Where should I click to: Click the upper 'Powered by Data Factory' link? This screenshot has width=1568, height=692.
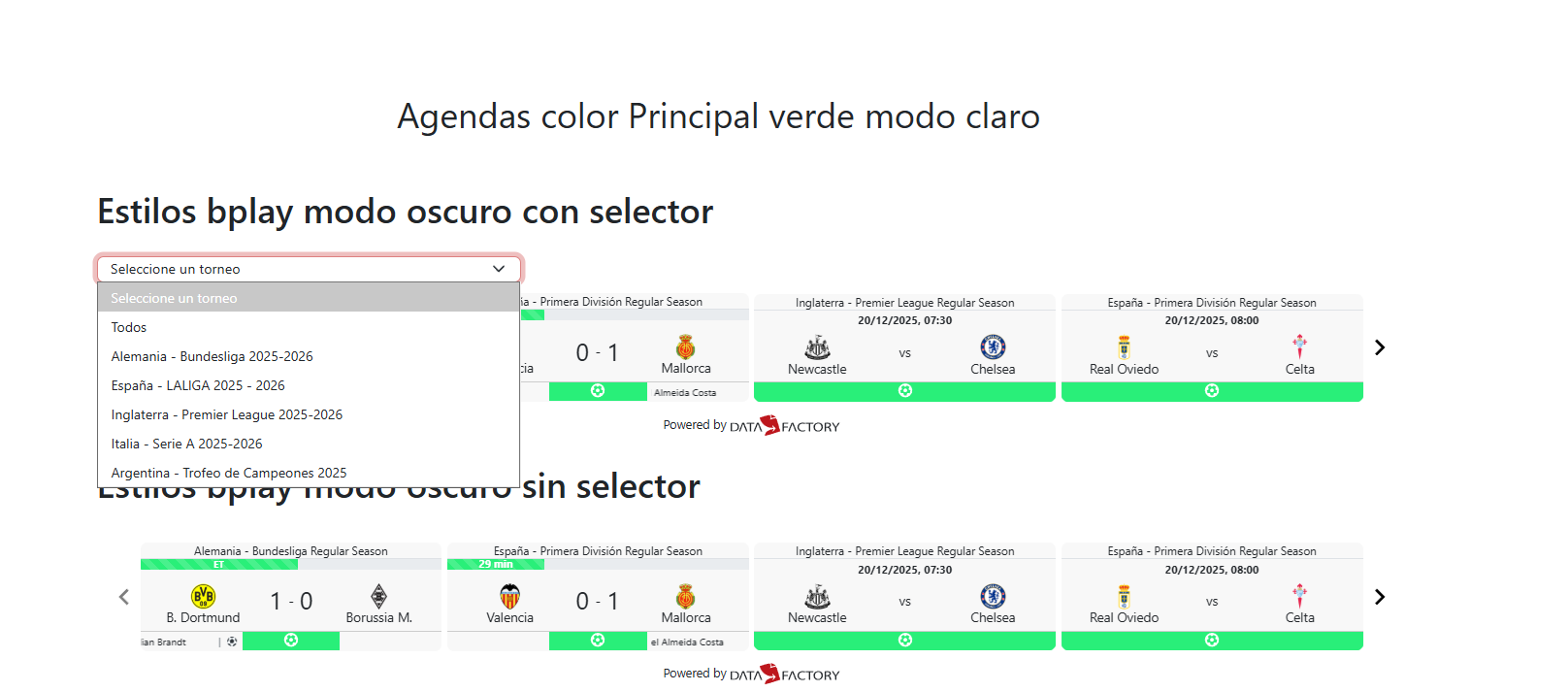(752, 425)
